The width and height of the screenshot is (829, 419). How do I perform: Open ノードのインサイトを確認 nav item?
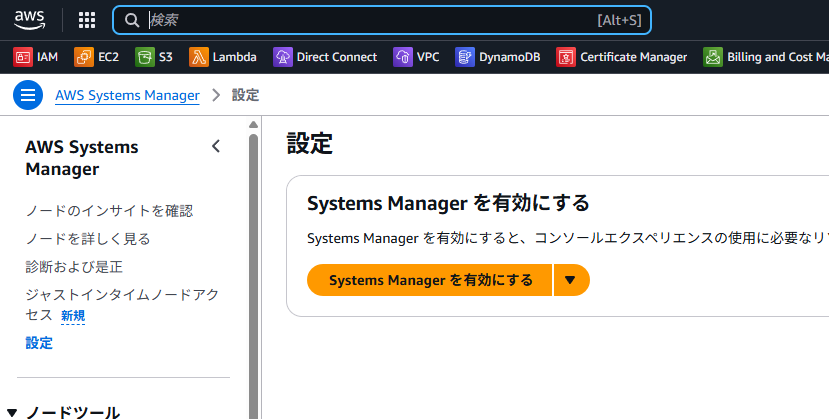point(109,211)
